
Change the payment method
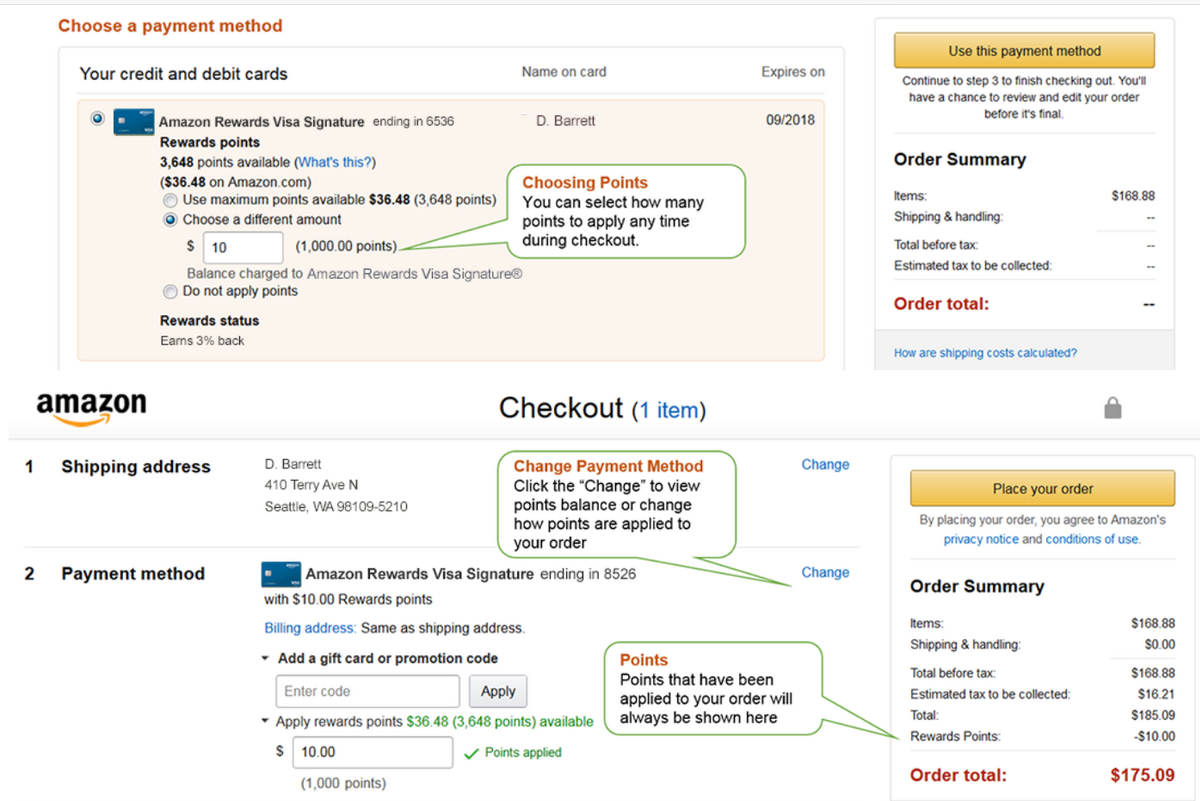click(x=825, y=573)
